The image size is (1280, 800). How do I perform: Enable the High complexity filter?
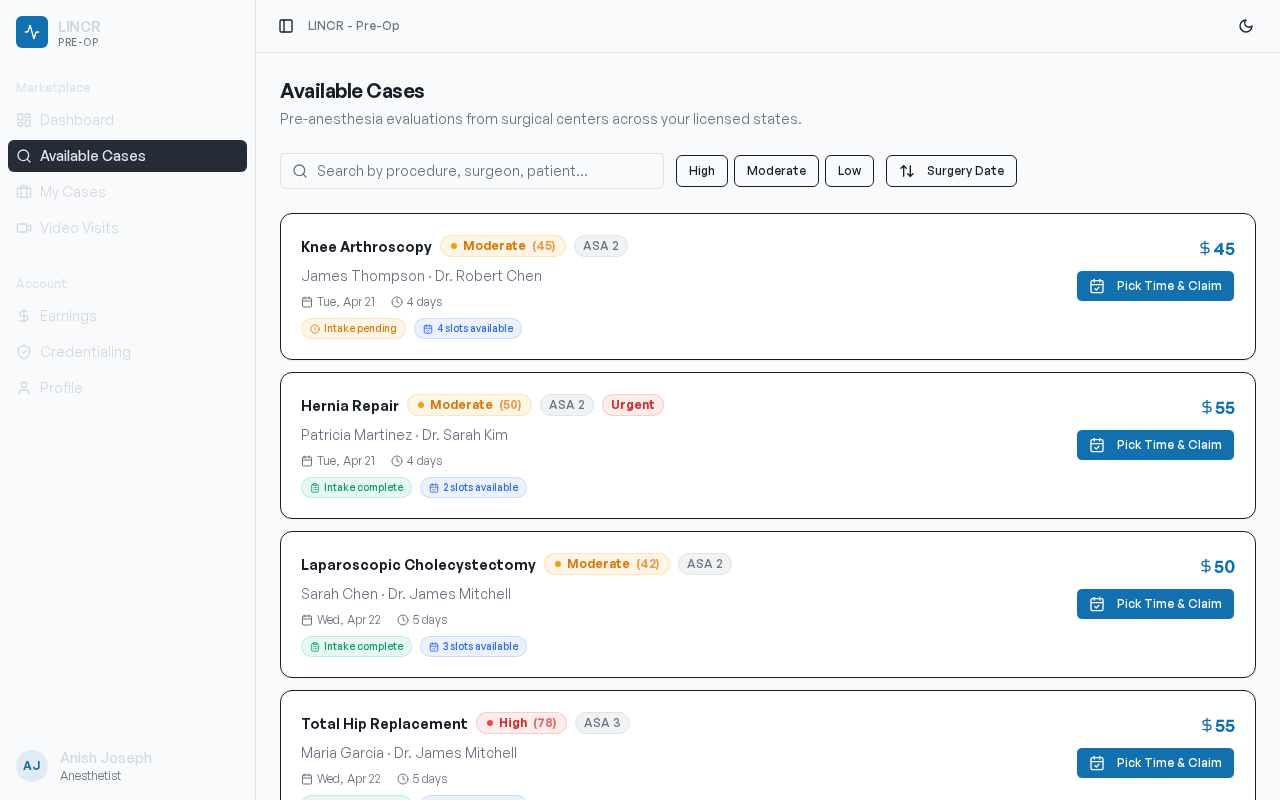(x=701, y=171)
